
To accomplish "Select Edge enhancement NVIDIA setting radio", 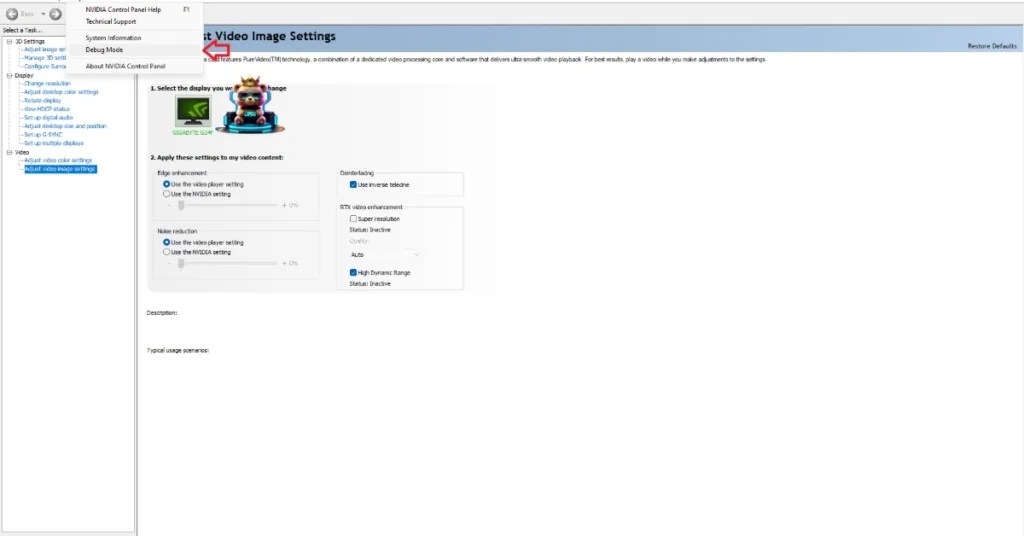I will pos(167,194).
